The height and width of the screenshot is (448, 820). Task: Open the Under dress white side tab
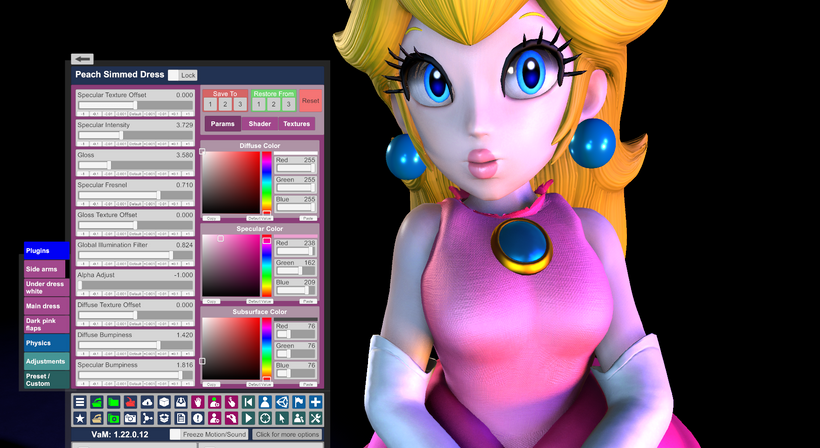(47, 288)
